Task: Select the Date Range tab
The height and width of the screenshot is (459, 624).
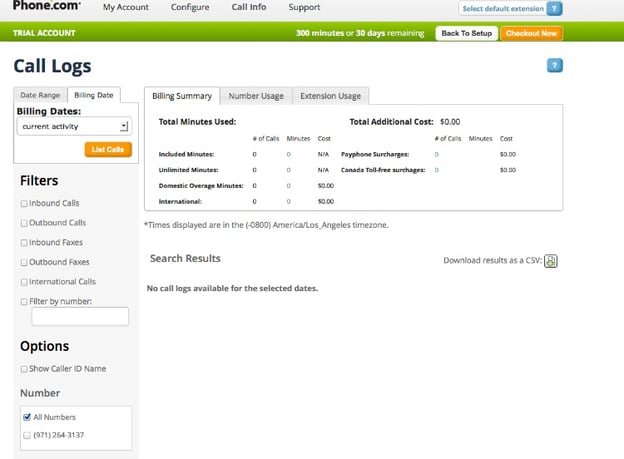Action: [41, 95]
